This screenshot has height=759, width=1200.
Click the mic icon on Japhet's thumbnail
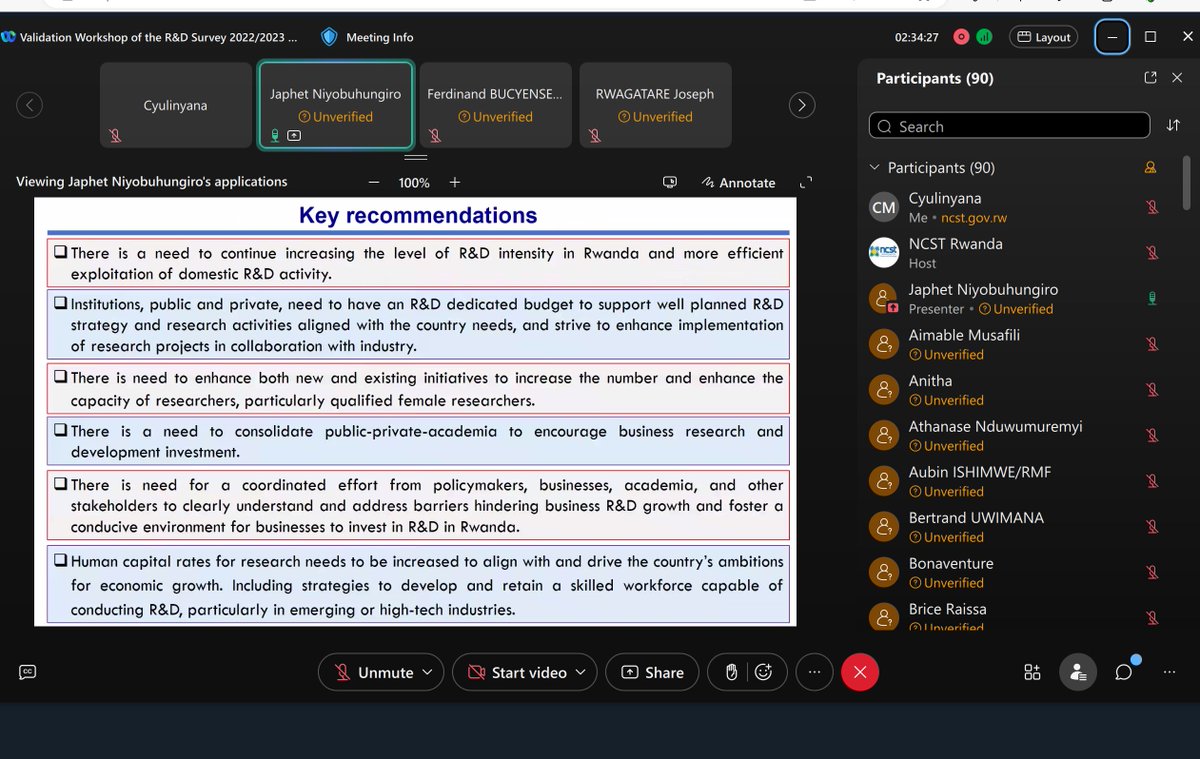click(274, 136)
